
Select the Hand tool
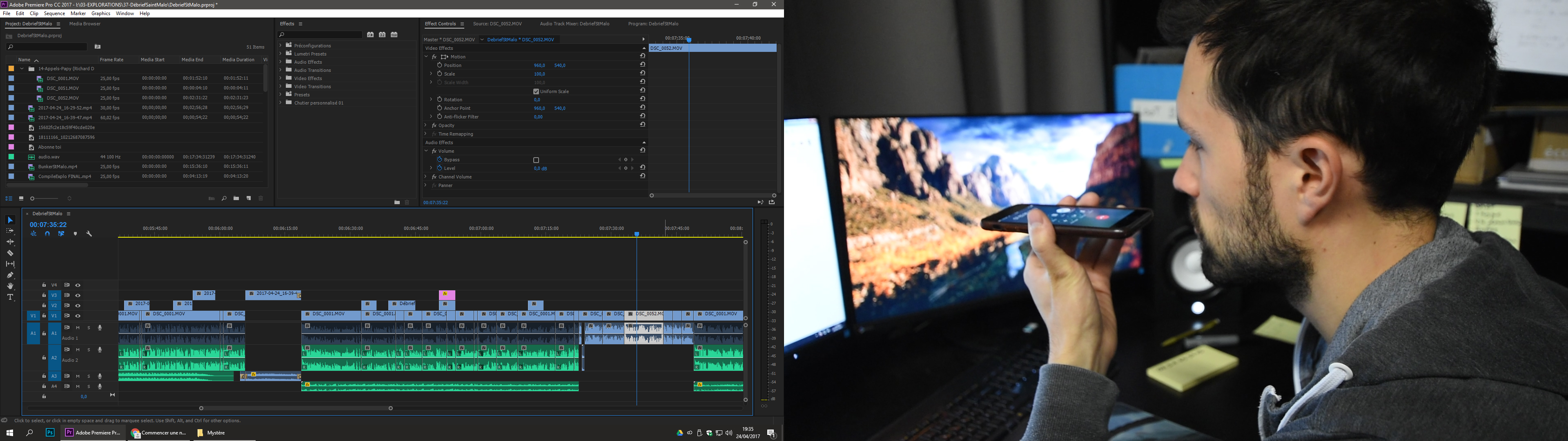[10, 286]
